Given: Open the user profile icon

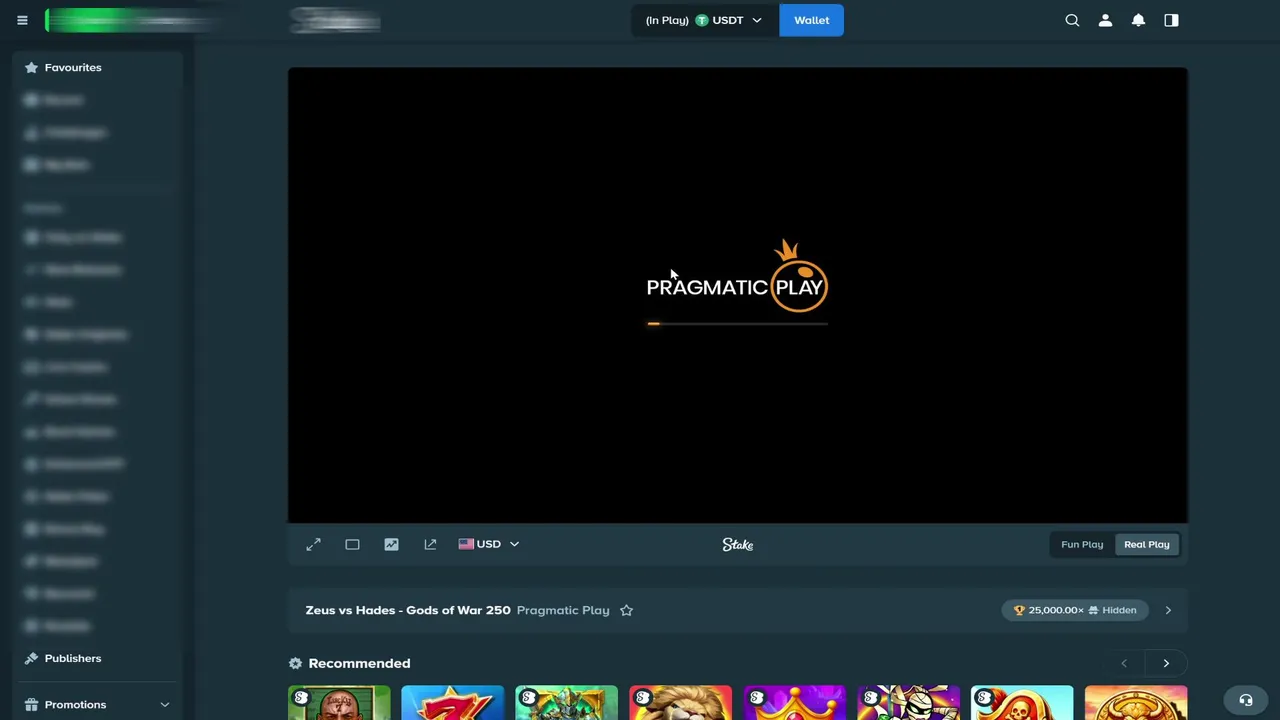Looking at the screenshot, I should coord(1105,20).
